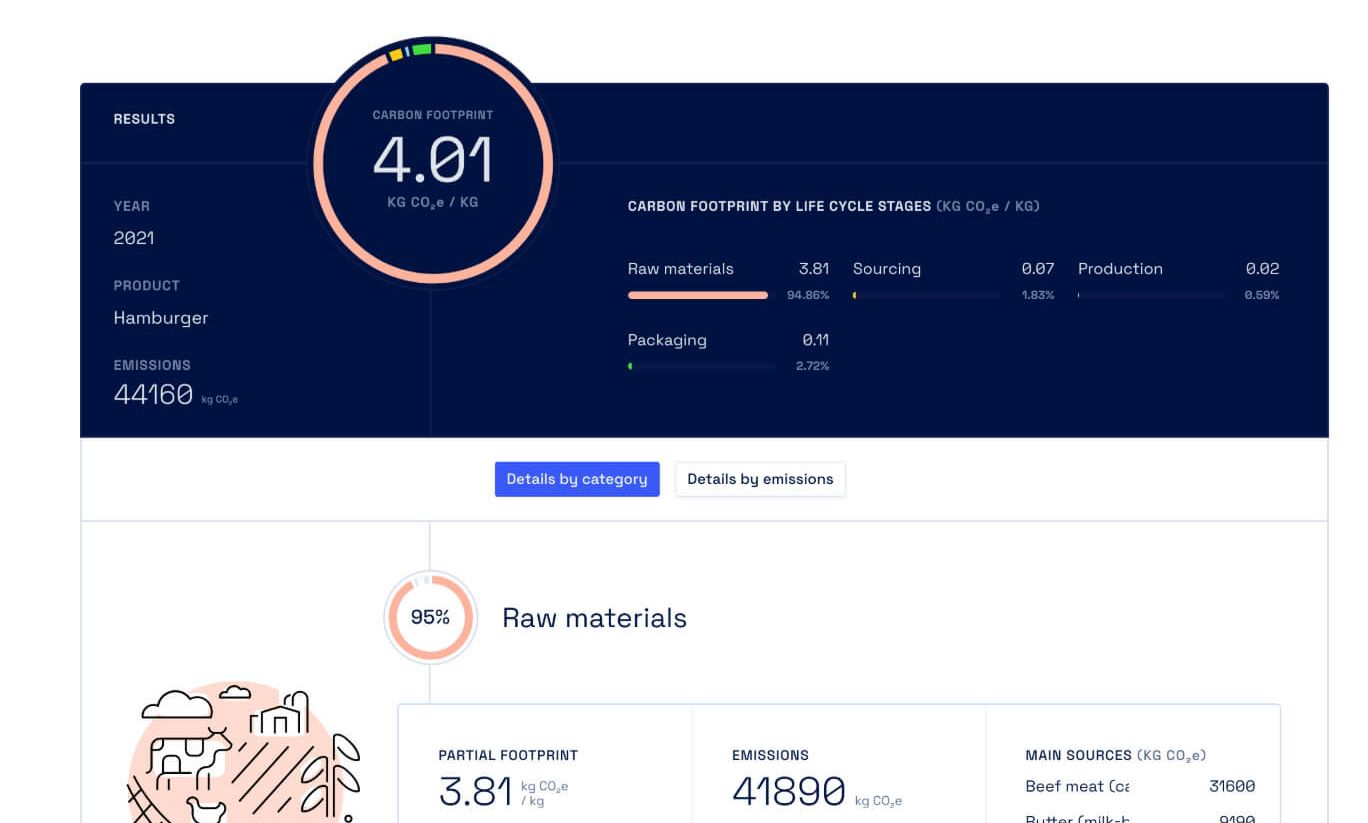Image resolution: width=1368 pixels, height=823 pixels.
Task: Click the Raw materials dot indicator
Action: (x=634, y=294)
